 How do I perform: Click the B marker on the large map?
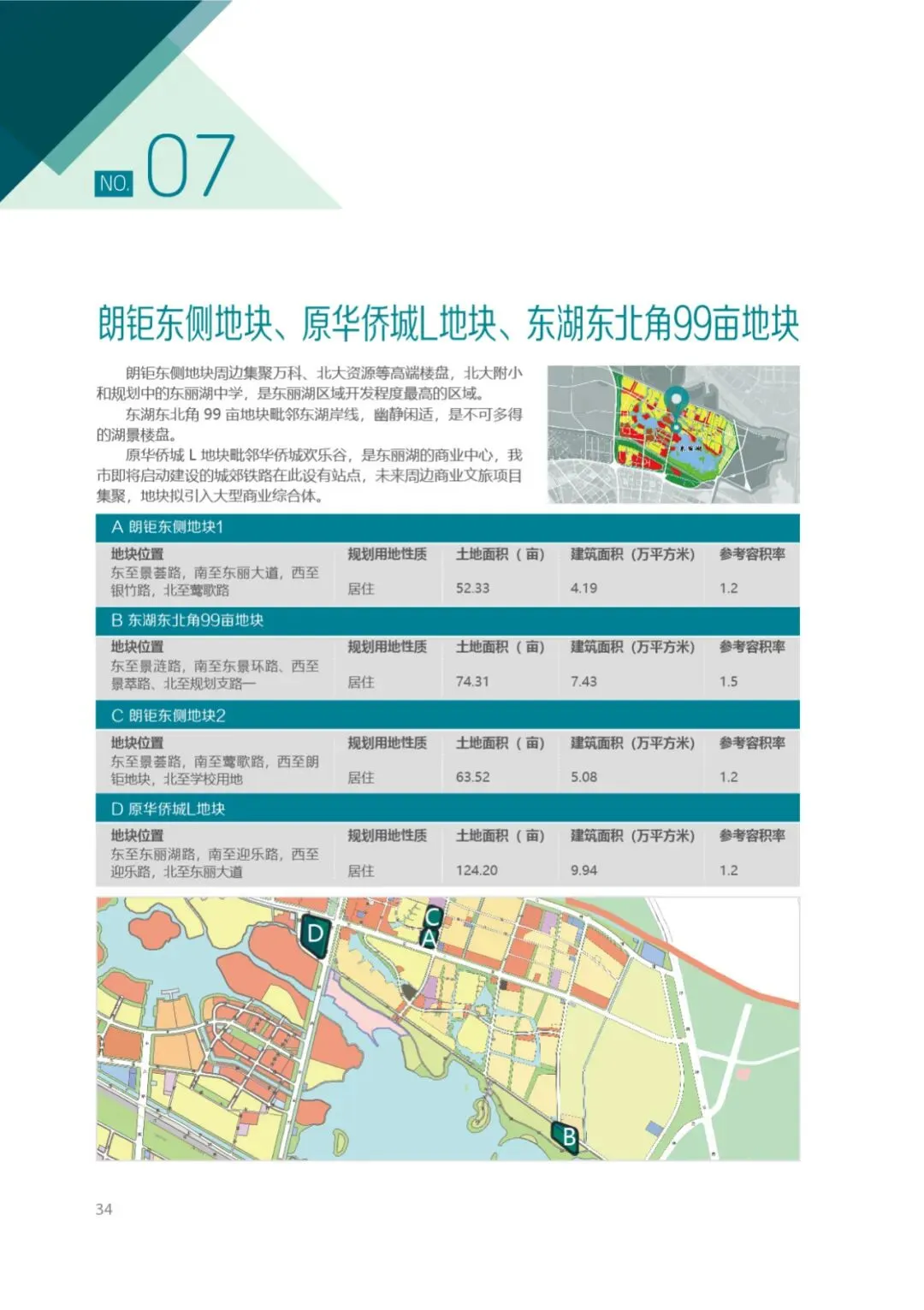coord(566,1139)
